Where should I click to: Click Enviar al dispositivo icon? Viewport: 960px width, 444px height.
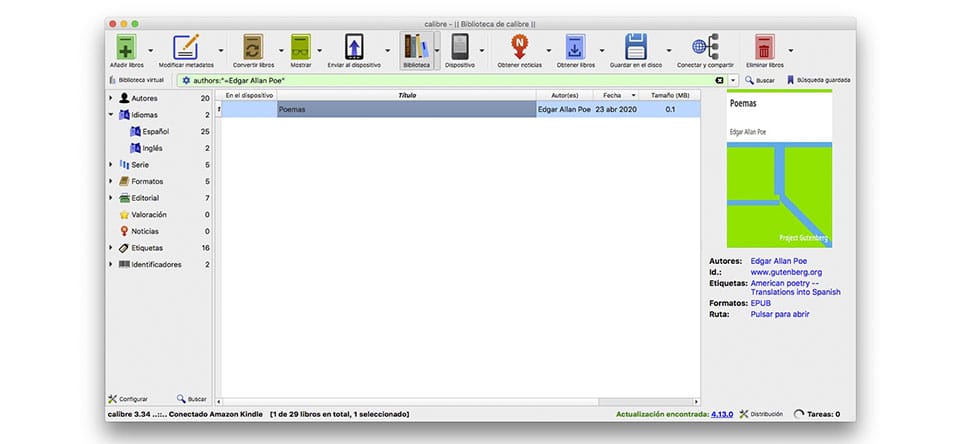[354, 47]
